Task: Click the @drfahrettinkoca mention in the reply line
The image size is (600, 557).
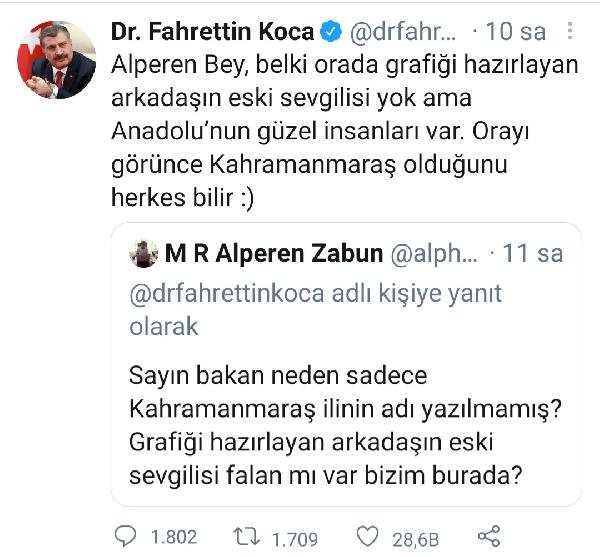Action: 227,294
